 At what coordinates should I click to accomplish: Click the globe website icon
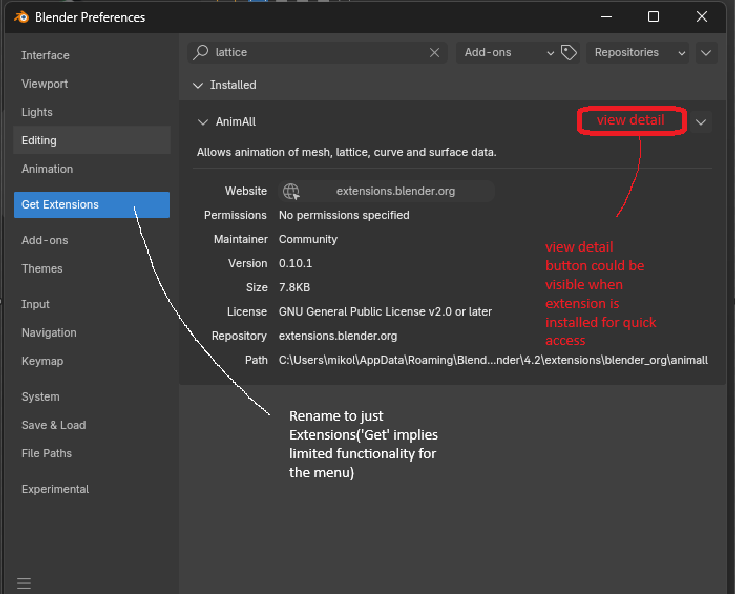[x=291, y=191]
